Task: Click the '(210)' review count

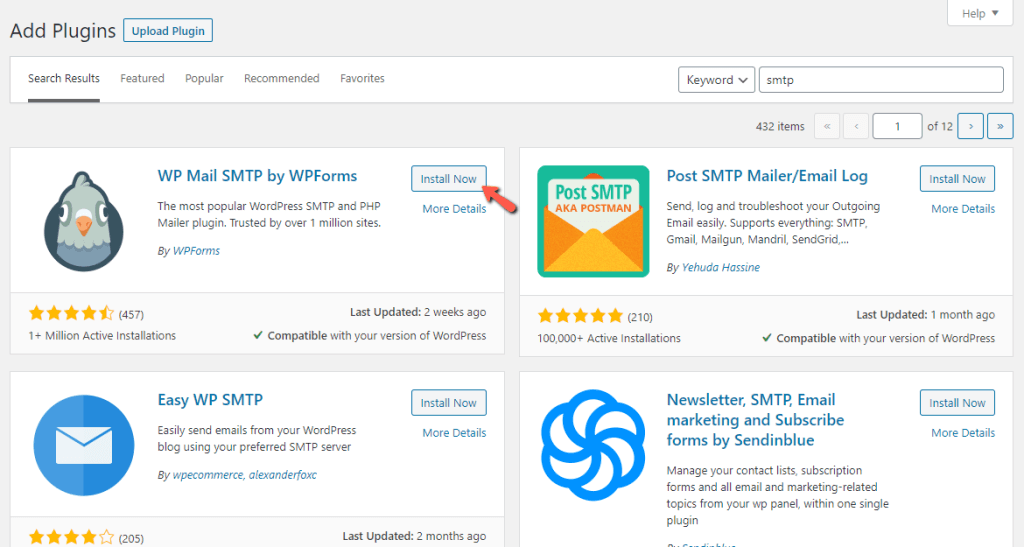Action: pos(640,317)
